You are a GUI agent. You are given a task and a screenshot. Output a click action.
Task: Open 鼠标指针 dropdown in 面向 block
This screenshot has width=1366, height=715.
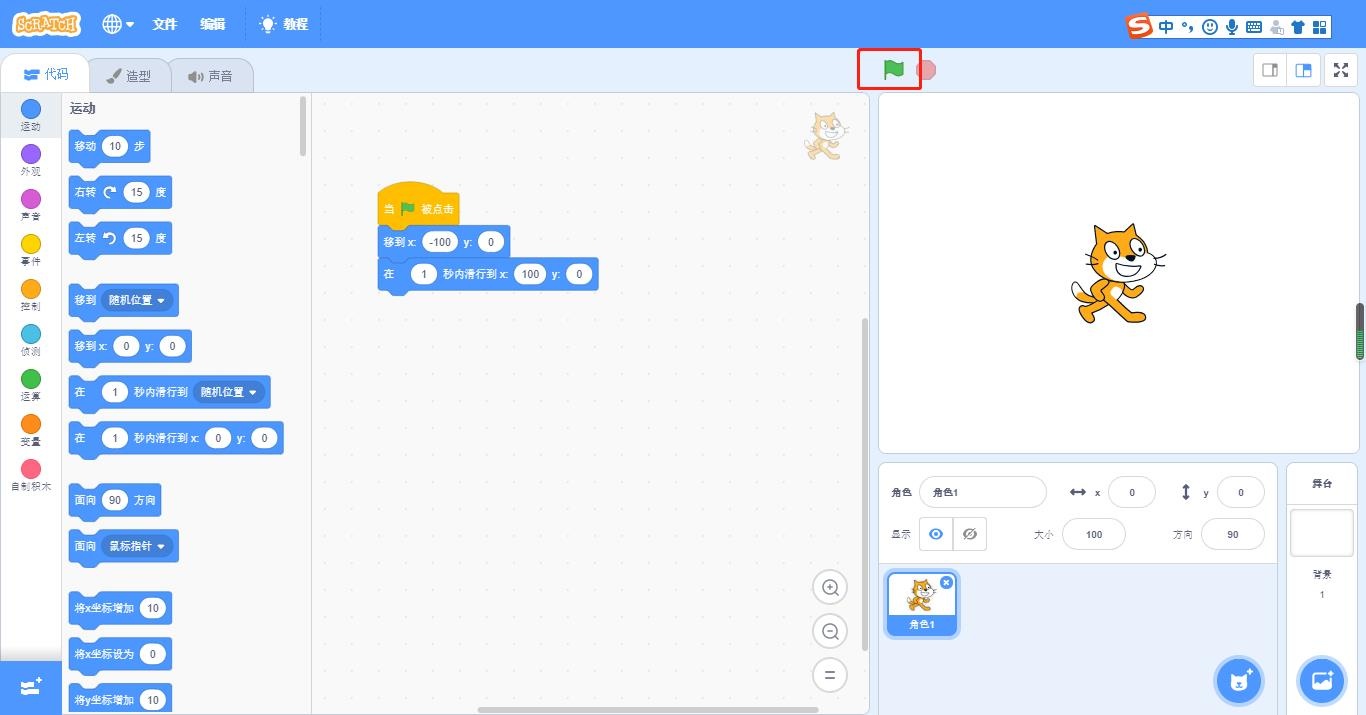point(138,546)
